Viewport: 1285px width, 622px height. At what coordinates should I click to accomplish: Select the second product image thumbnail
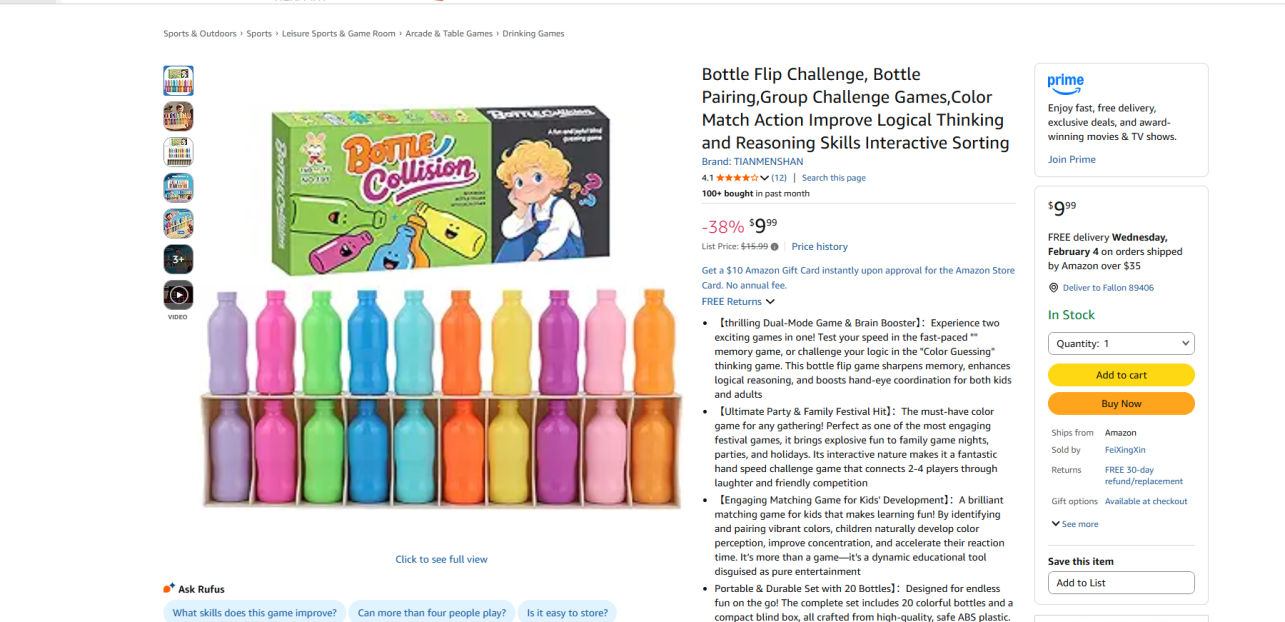coord(178,116)
